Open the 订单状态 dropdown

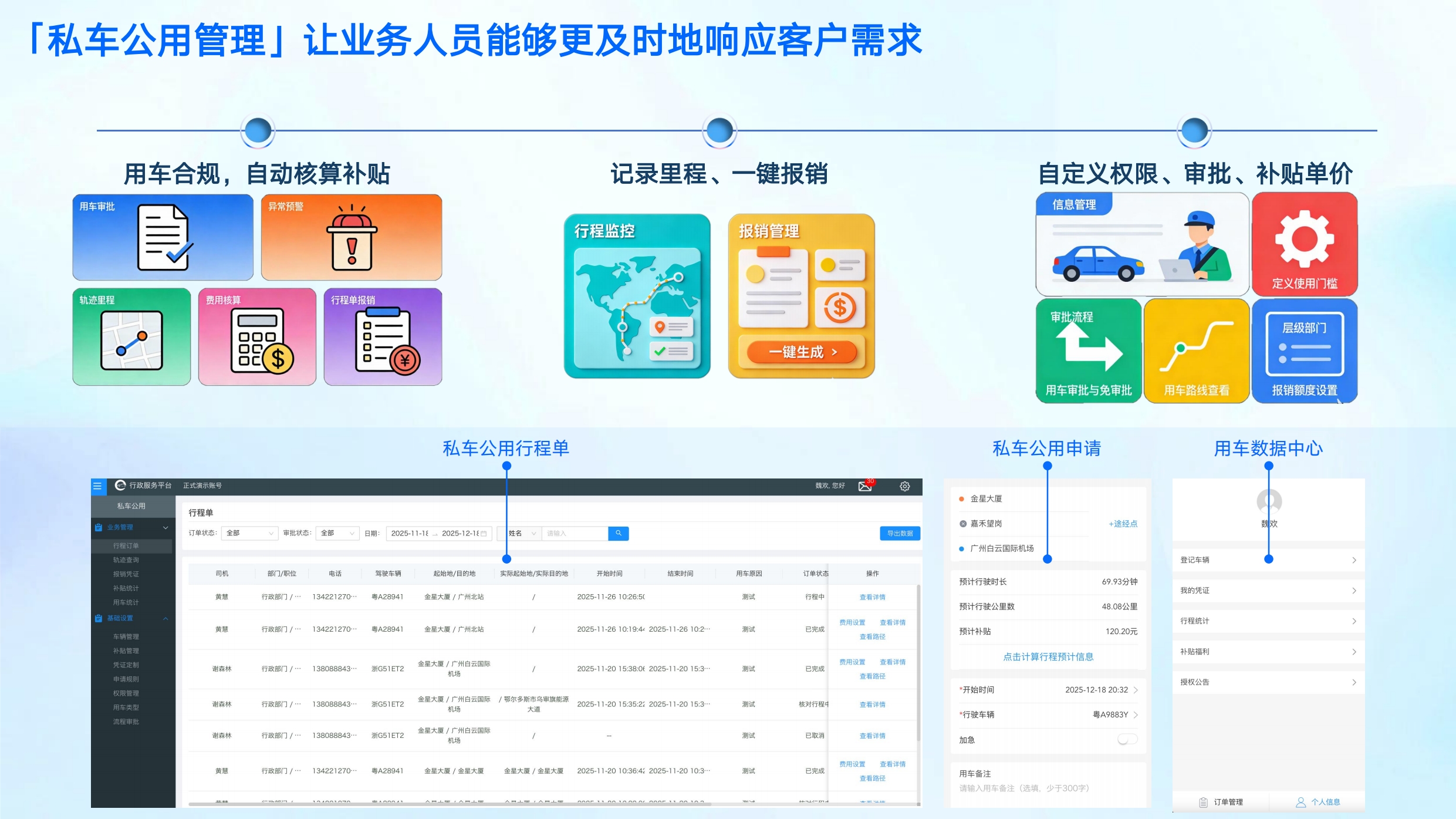249,533
